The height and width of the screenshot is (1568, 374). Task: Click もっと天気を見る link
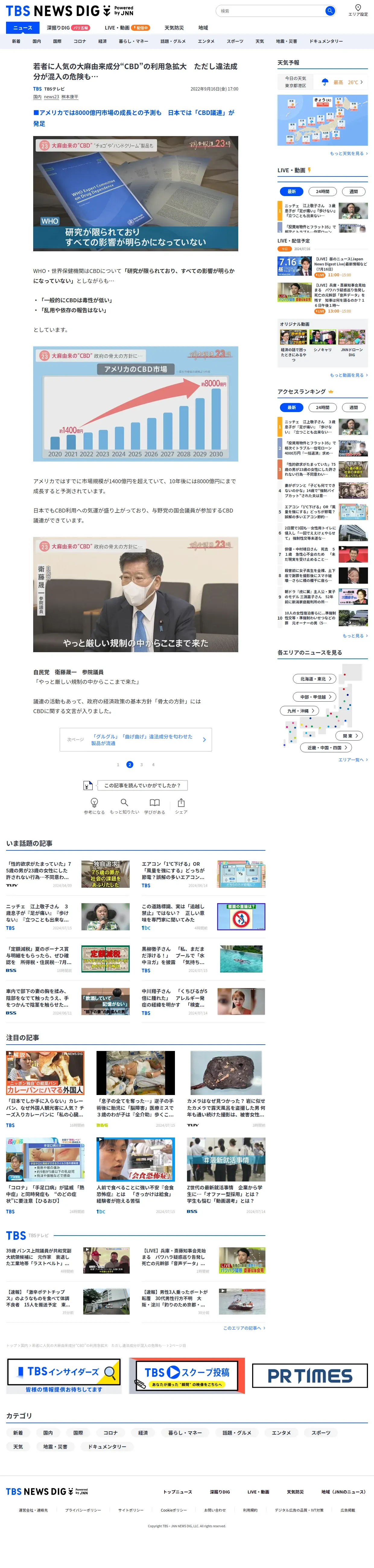pyautogui.click(x=348, y=153)
